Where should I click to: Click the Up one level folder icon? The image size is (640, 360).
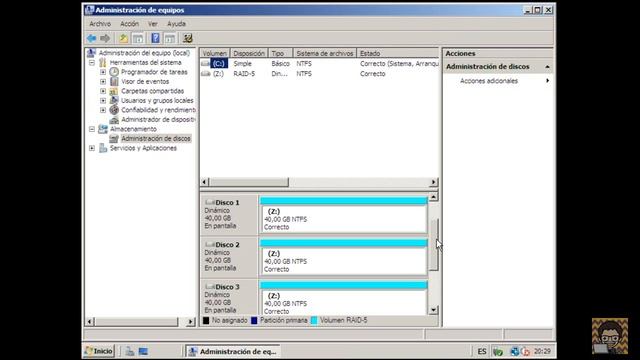(x=123, y=38)
